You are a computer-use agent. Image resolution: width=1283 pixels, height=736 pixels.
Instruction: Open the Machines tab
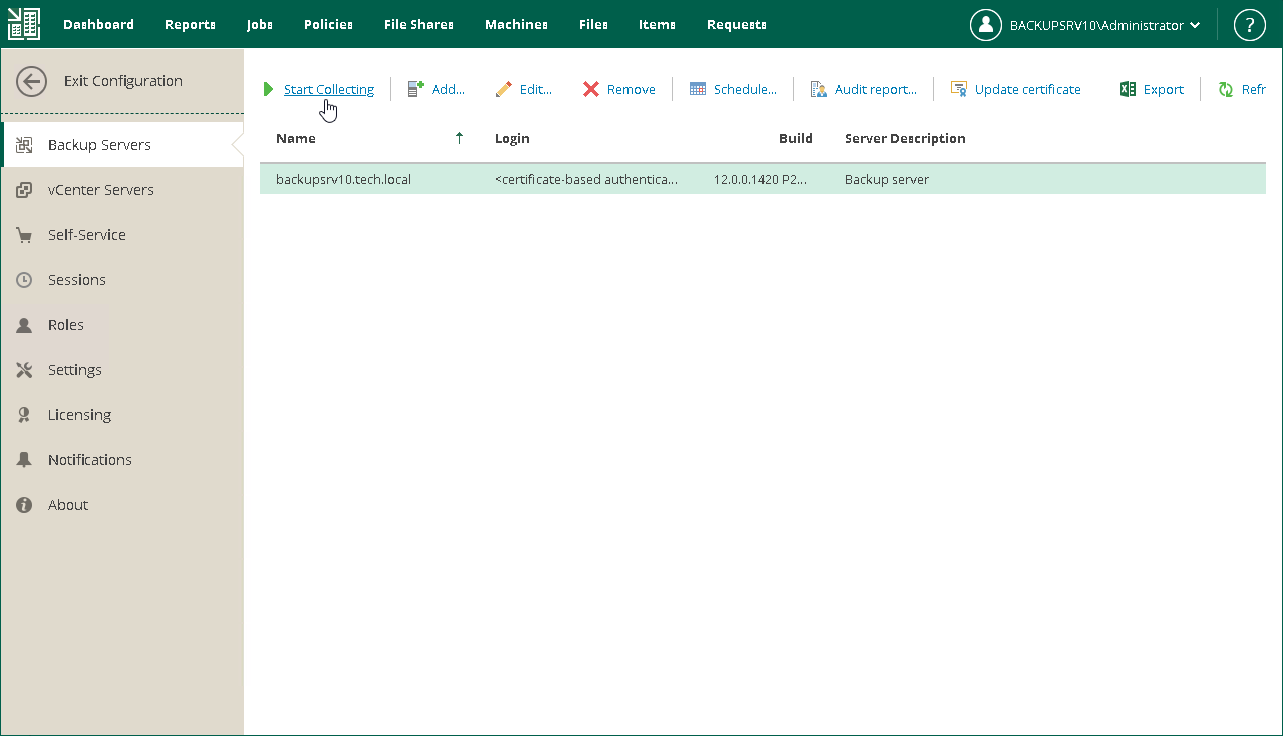pos(516,24)
